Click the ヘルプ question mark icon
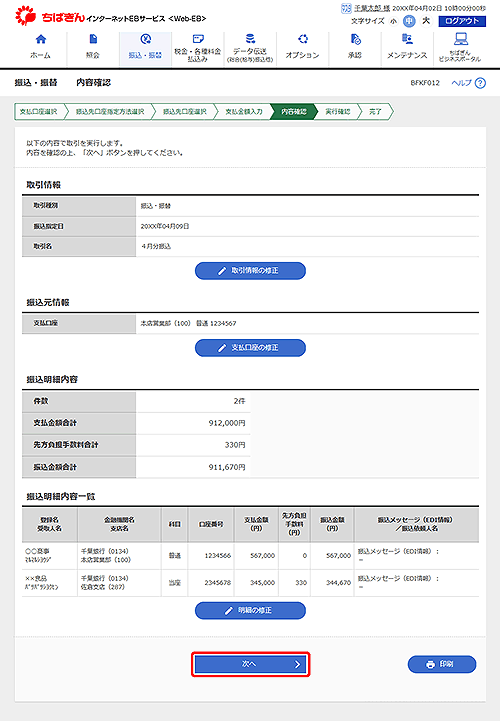The image size is (500, 721). (480, 83)
